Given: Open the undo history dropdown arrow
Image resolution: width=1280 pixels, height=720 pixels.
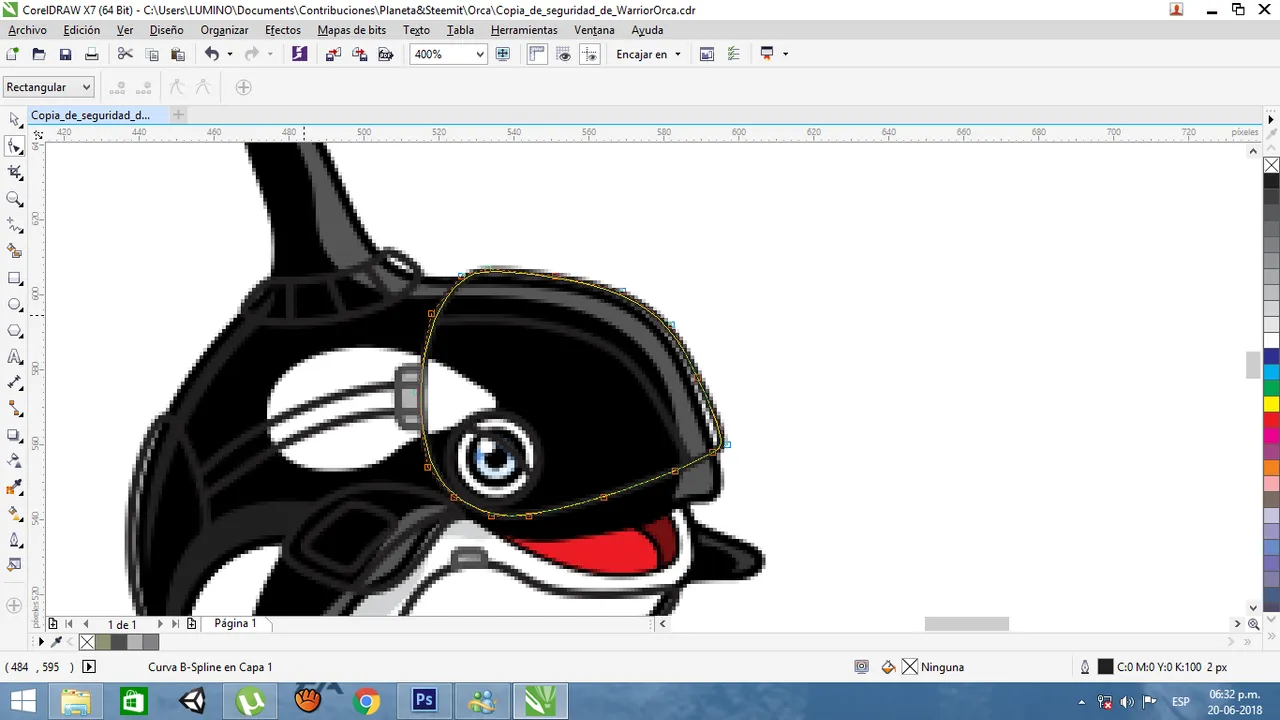Looking at the screenshot, I should point(230,54).
